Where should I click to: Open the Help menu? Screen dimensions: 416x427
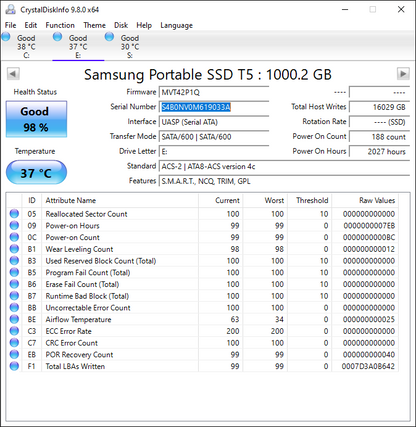click(144, 25)
